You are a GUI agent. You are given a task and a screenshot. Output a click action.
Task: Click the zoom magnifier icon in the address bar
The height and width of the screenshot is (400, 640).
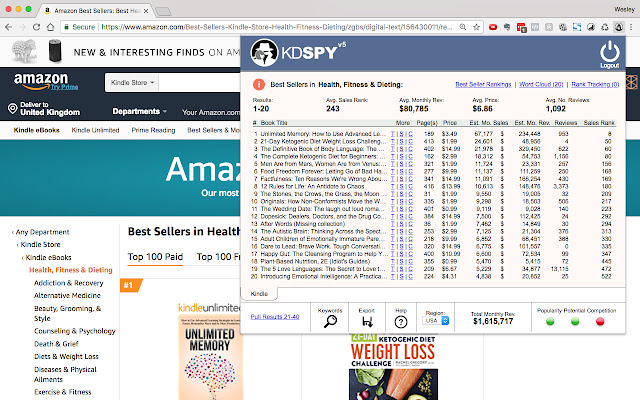(x=463, y=27)
